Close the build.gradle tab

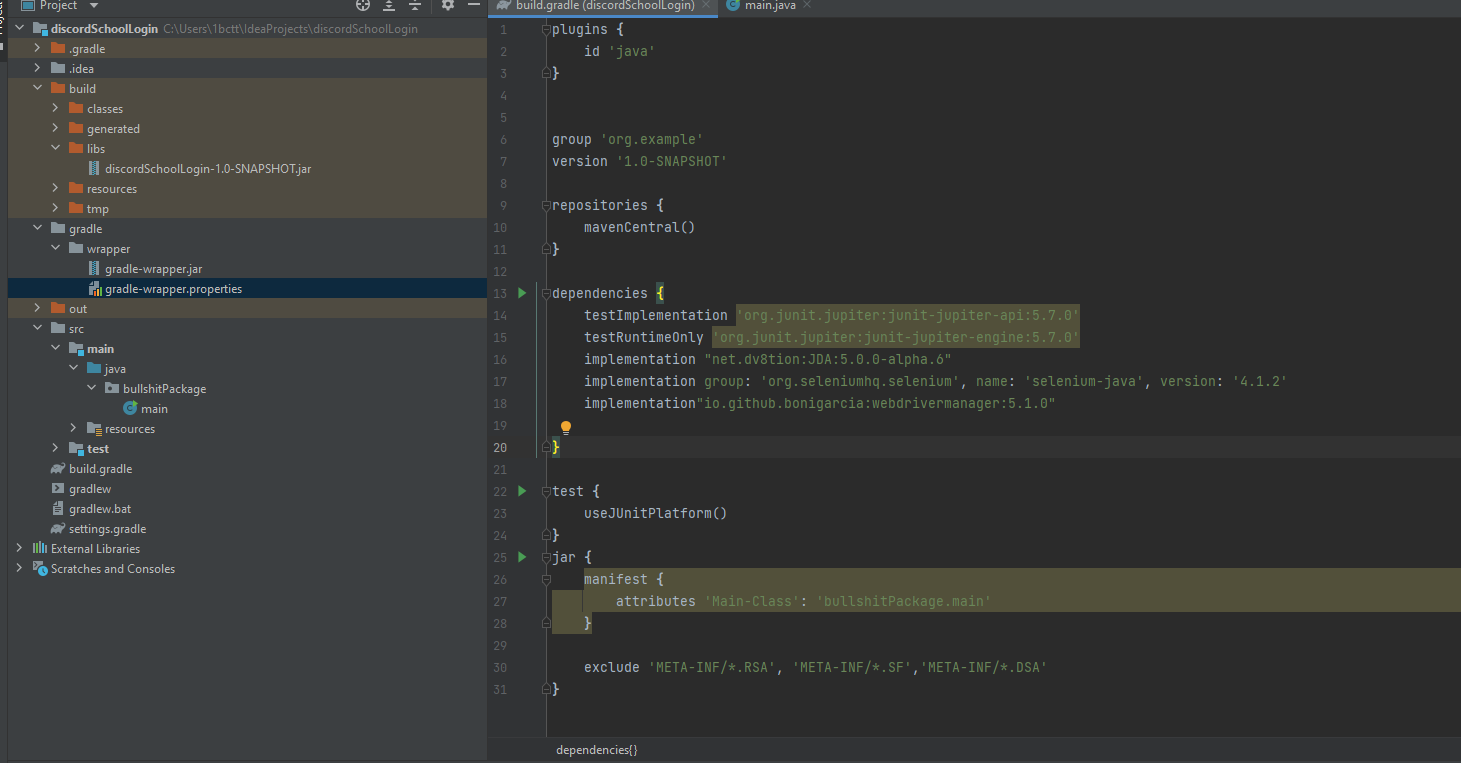tap(707, 5)
